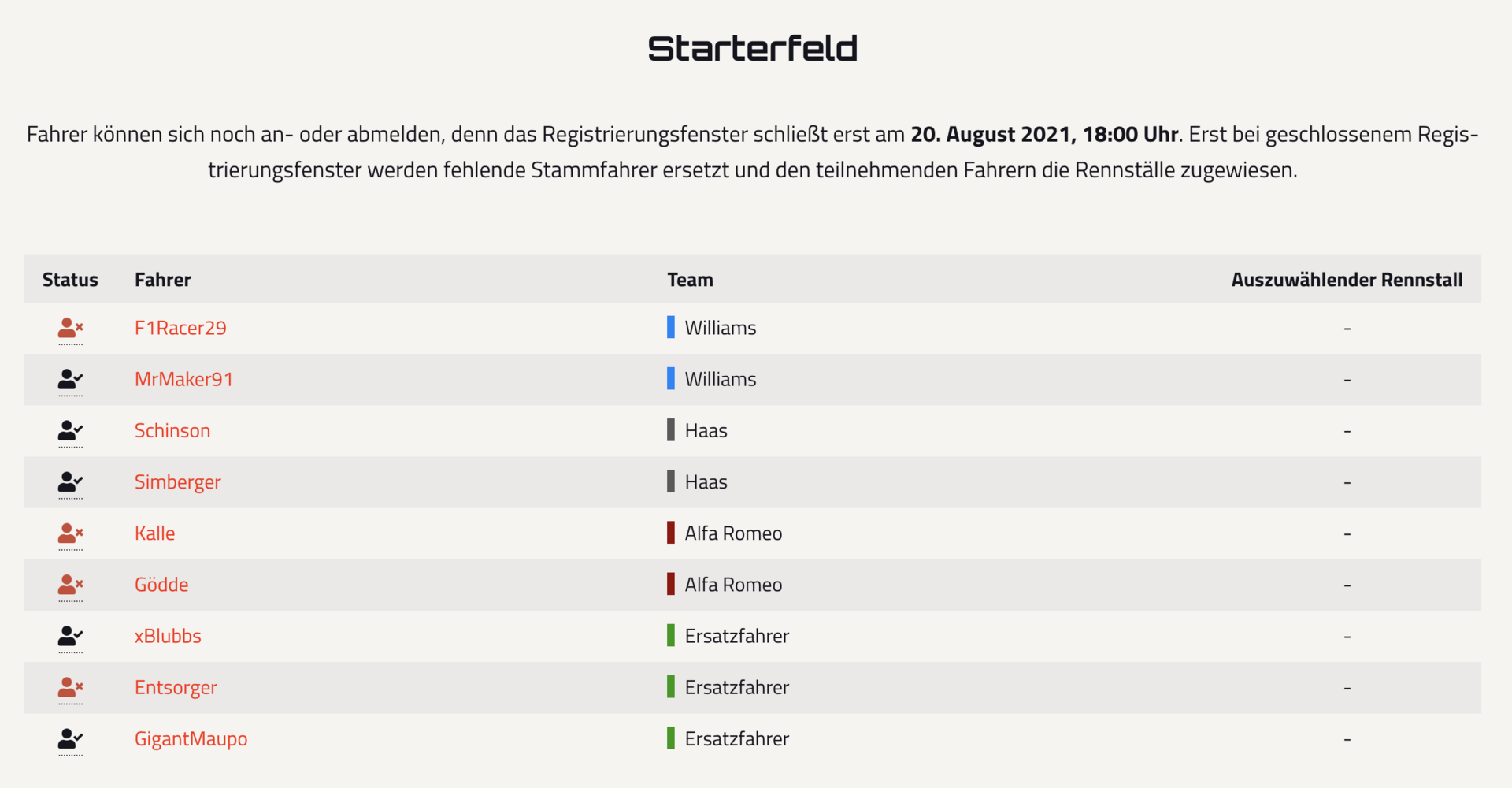Click Gödde's unregistered status icon
Screen dimensions: 1512x788
[x=70, y=585]
